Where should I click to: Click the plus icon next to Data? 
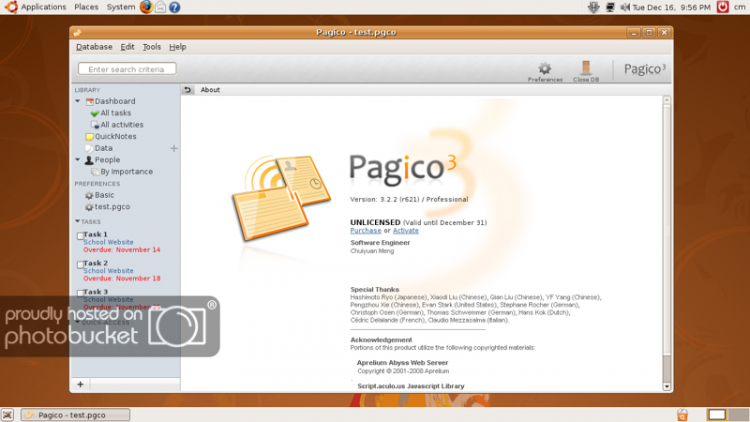pos(174,148)
